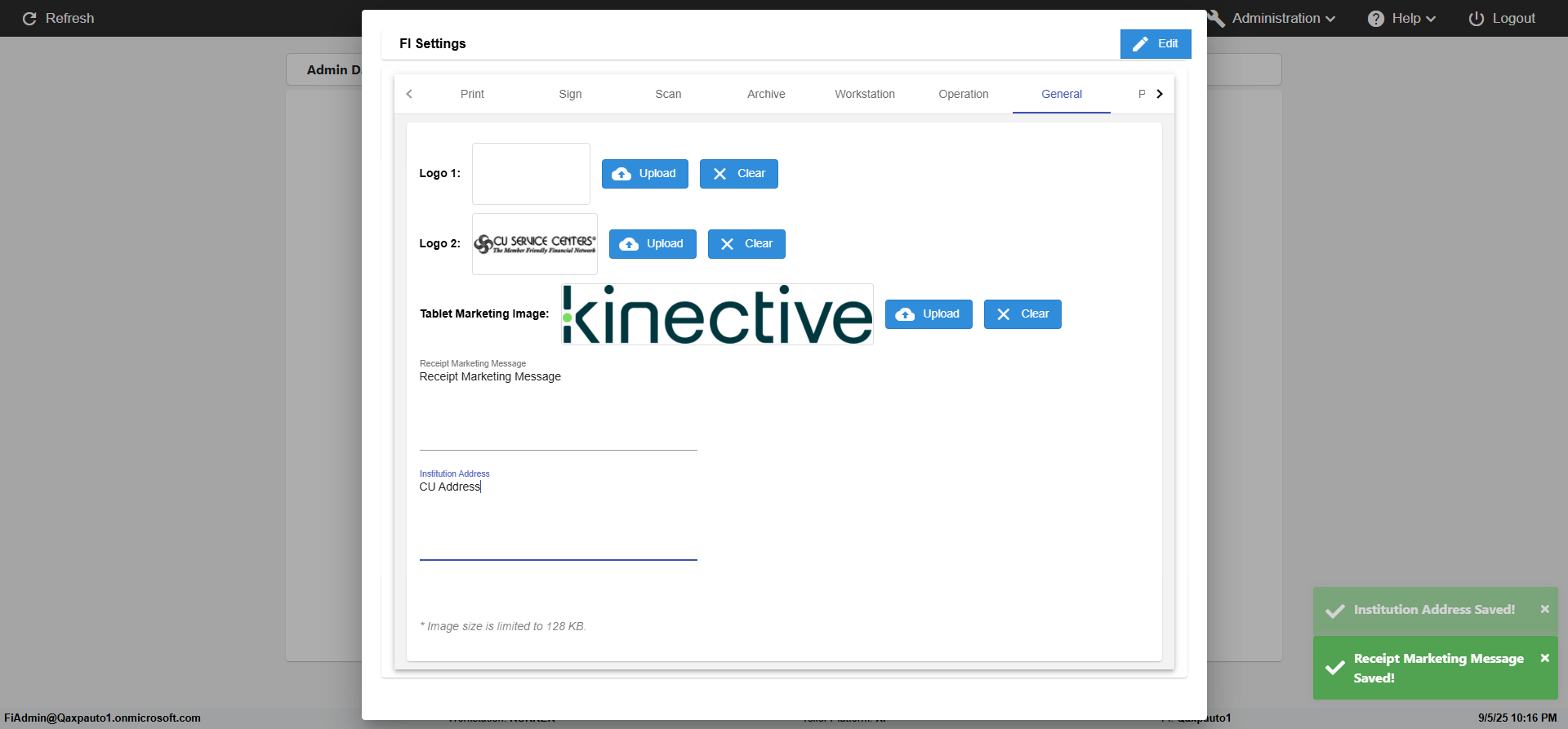Open the Archive tab
The height and width of the screenshot is (729, 1568).
(x=766, y=94)
